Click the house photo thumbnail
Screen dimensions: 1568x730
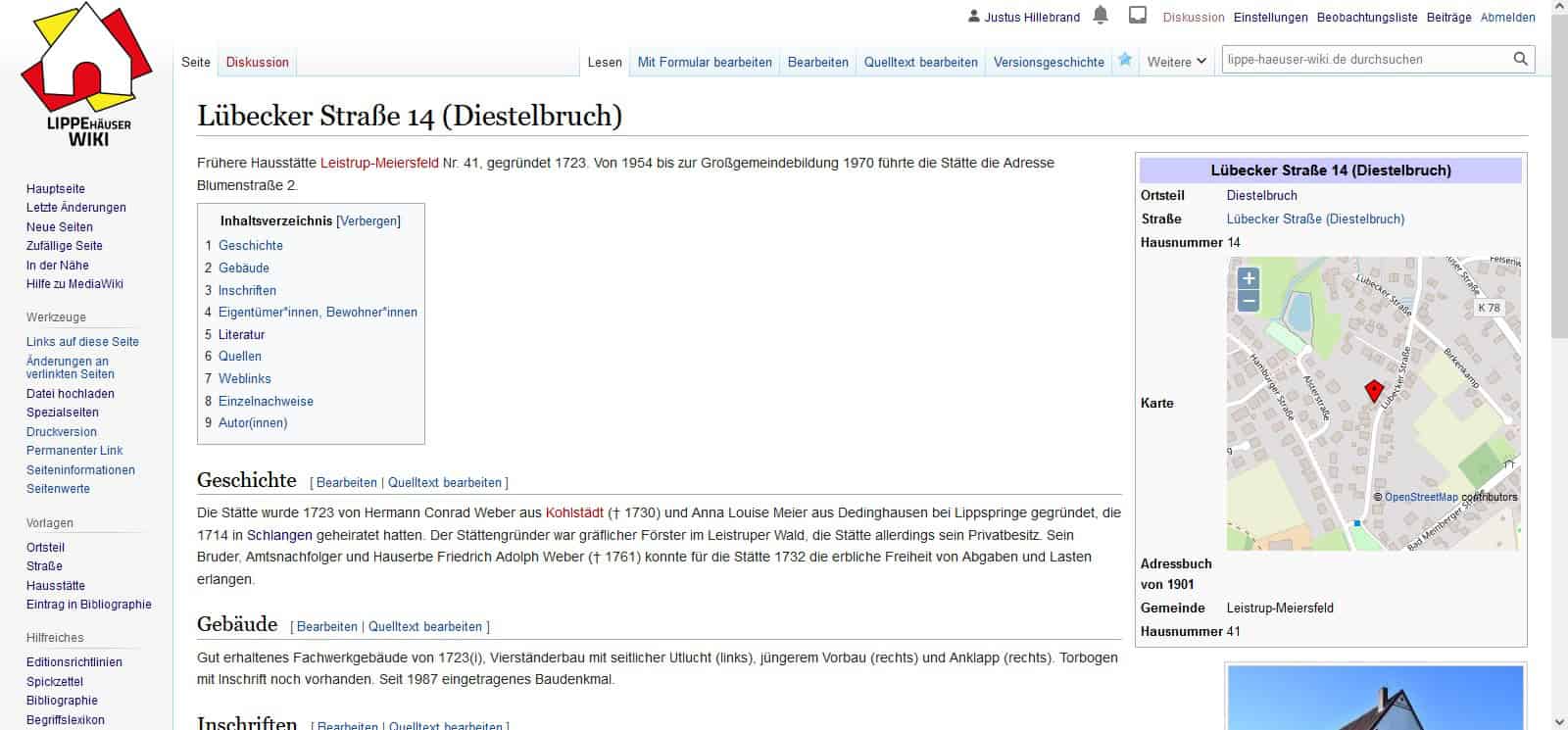tap(1375, 698)
